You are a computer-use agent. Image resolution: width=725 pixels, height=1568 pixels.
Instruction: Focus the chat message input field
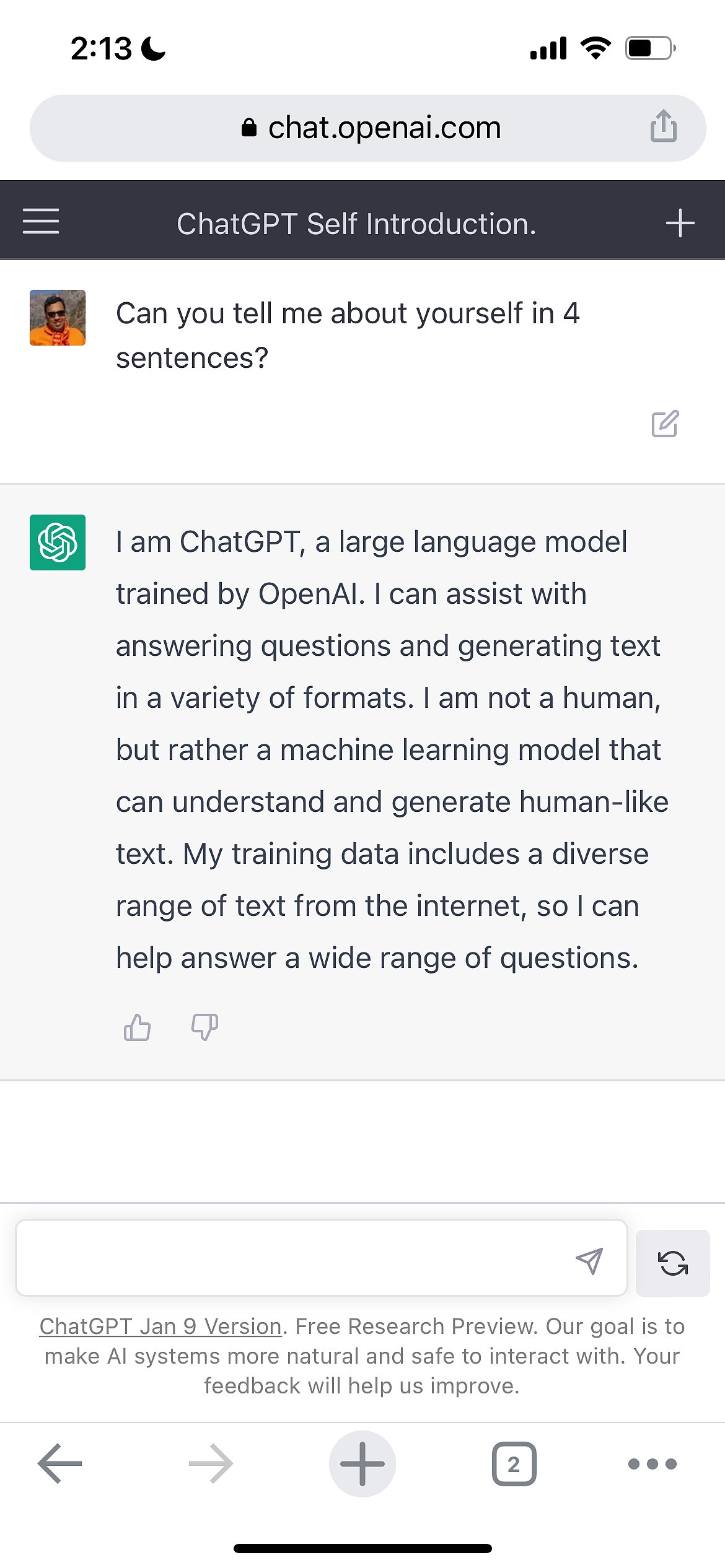[x=291, y=1258]
